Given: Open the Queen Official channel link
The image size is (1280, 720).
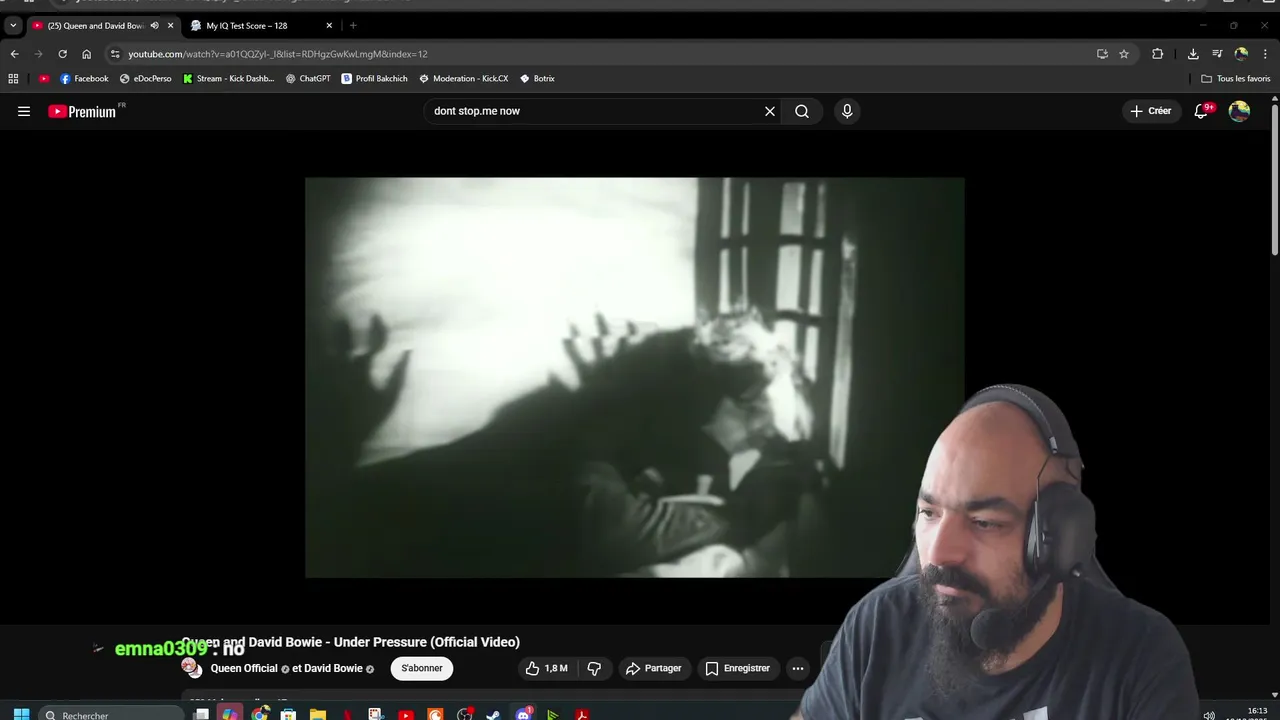Looking at the screenshot, I should [244, 668].
